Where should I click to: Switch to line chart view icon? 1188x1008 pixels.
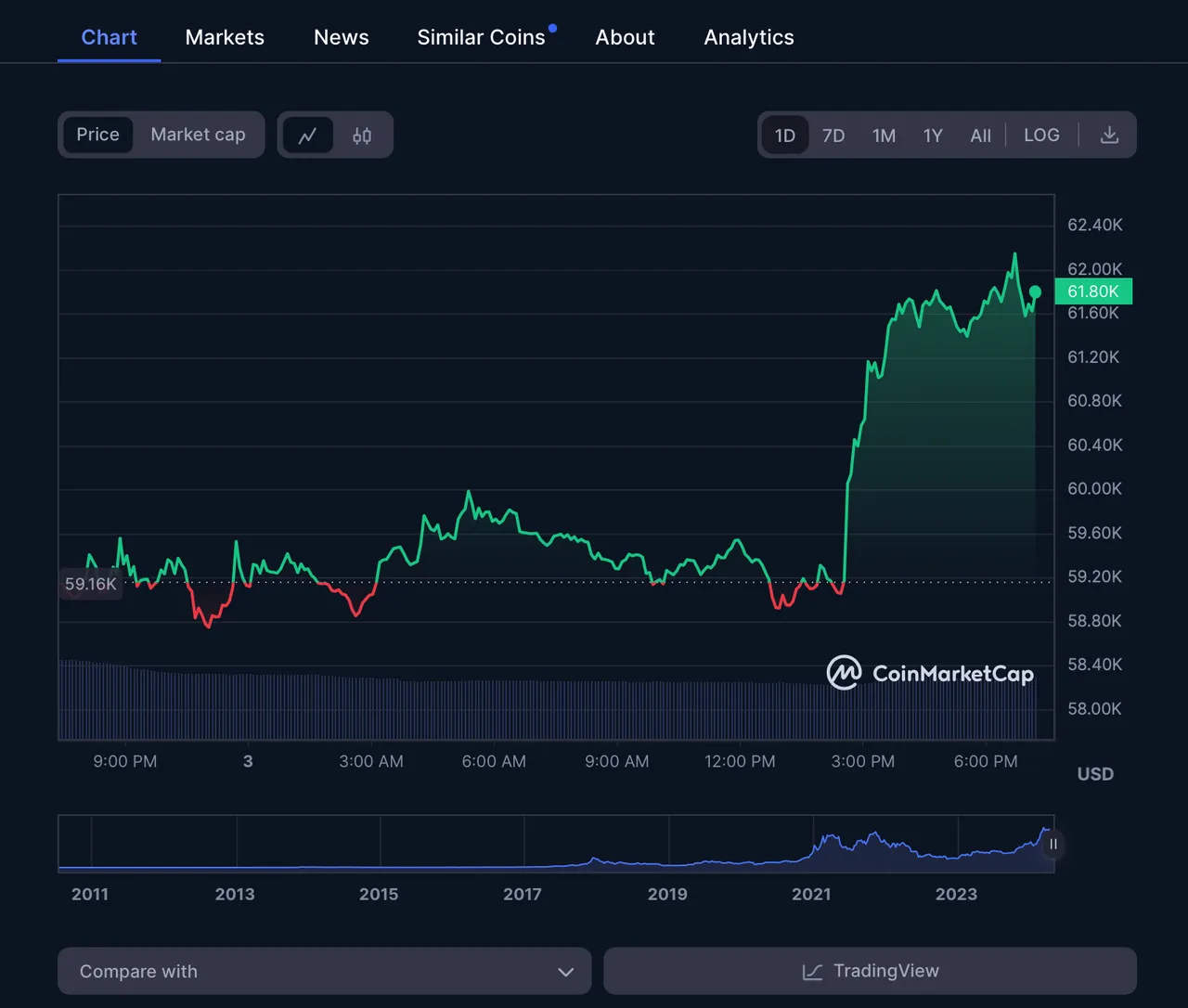coord(308,136)
